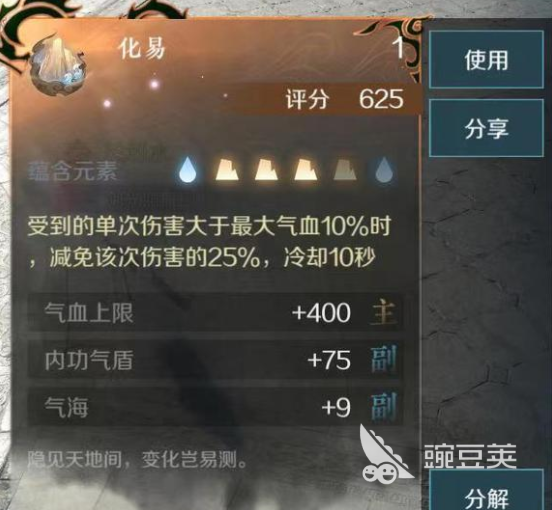
Task: Click the damage reduction effect description text
Action: click(209, 242)
